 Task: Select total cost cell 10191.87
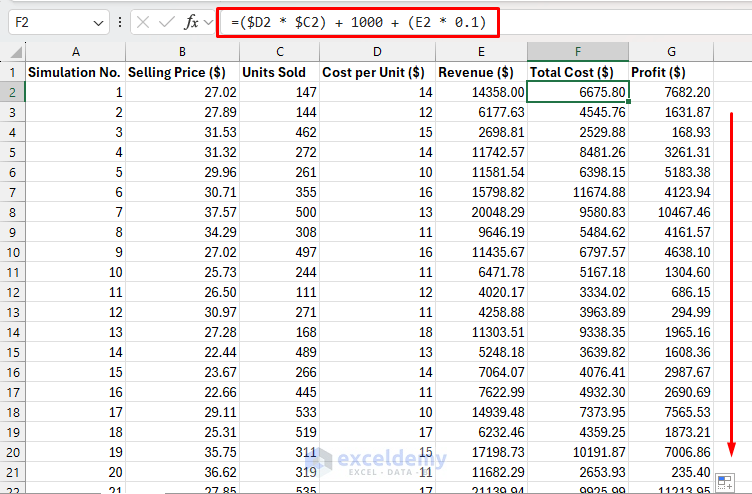tap(578, 452)
